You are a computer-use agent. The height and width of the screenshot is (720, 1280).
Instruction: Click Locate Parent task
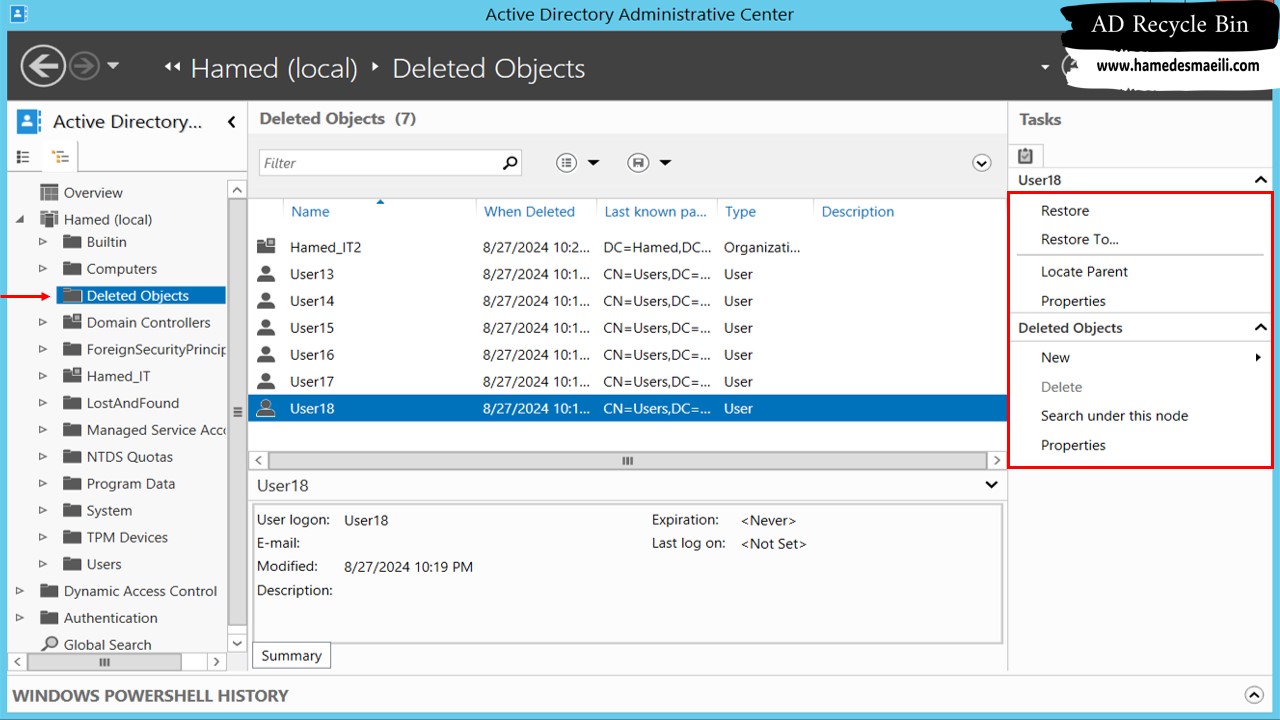click(x=1084, y=272)
